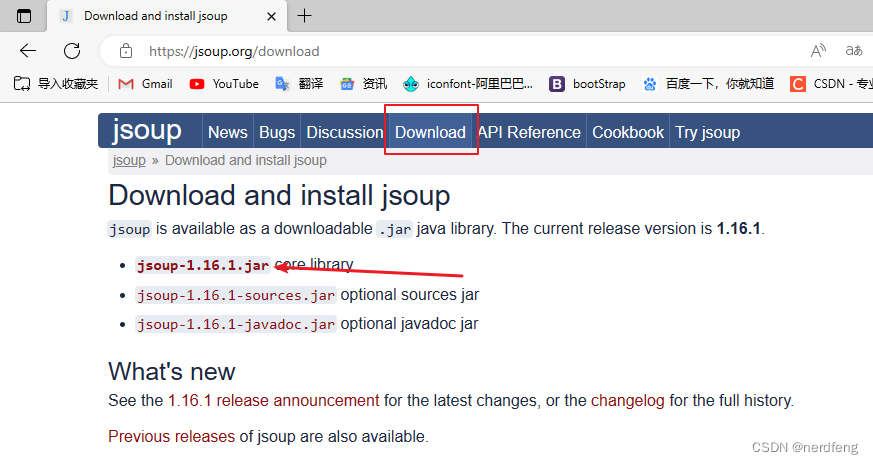Download jsoup-1.16.1-javadoc.jar
This screenshot has height=464, width=873.
236,324
